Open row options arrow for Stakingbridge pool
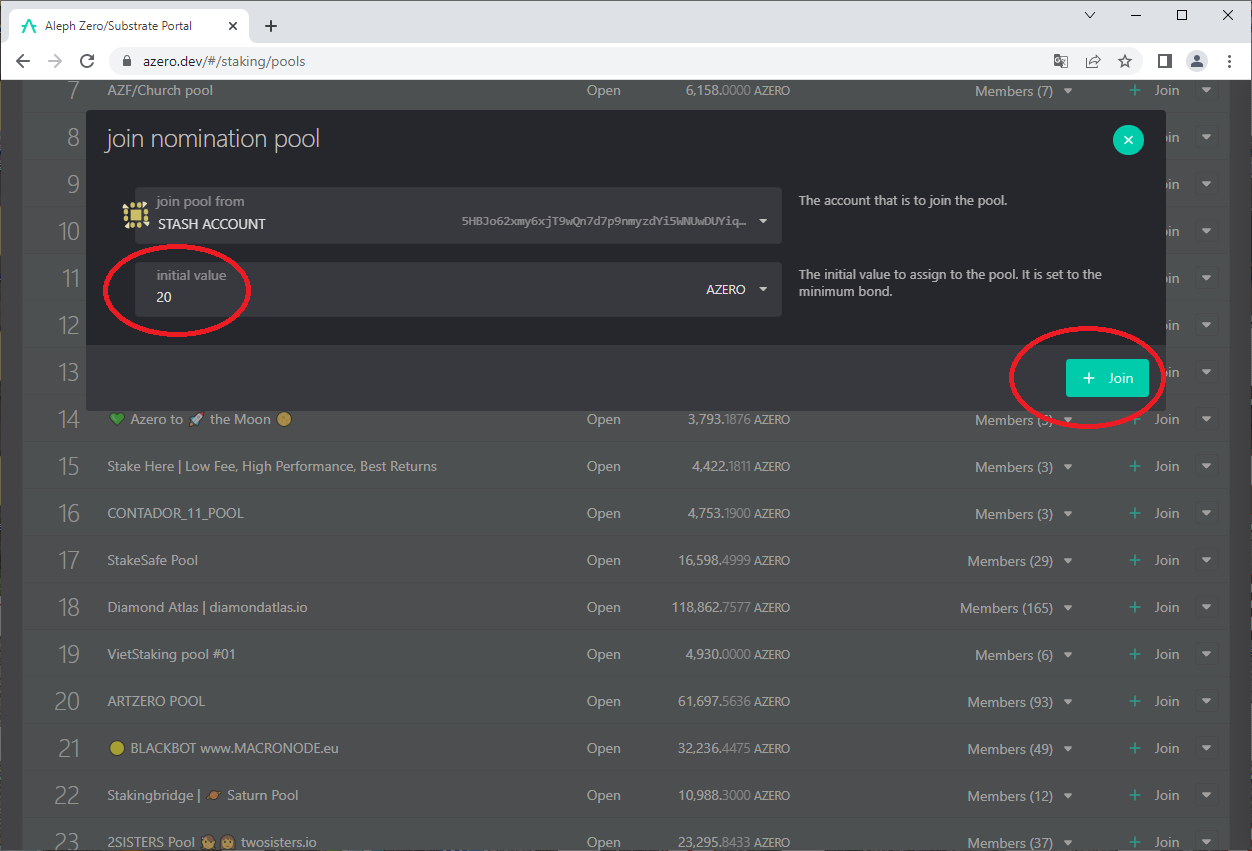 [1207, 795]
